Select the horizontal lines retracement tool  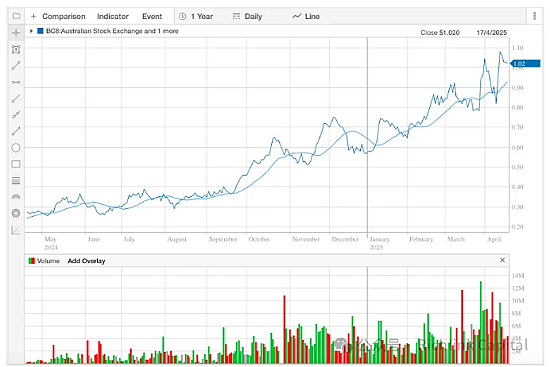coord(16,181)
